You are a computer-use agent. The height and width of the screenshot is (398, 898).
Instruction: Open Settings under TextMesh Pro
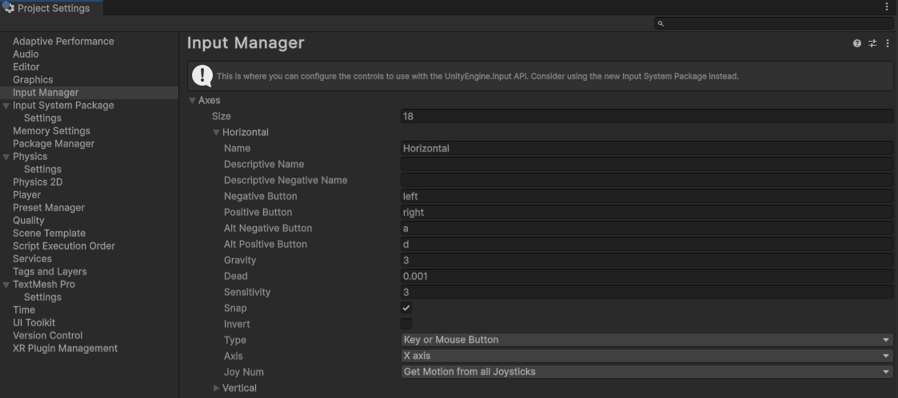click(42, 297)
